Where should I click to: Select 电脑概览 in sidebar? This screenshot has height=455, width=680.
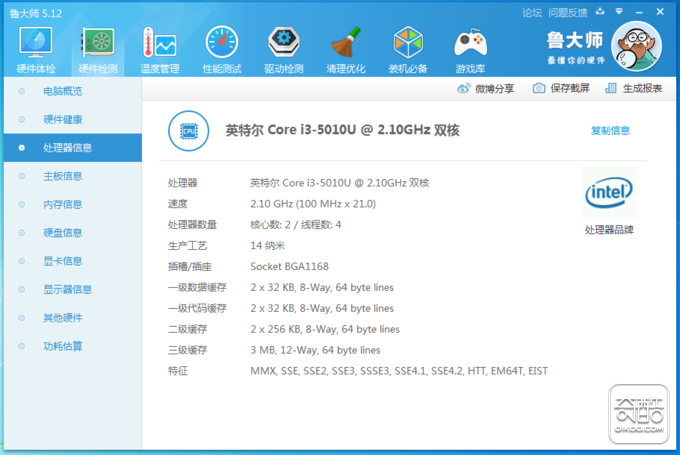(73, 91)
